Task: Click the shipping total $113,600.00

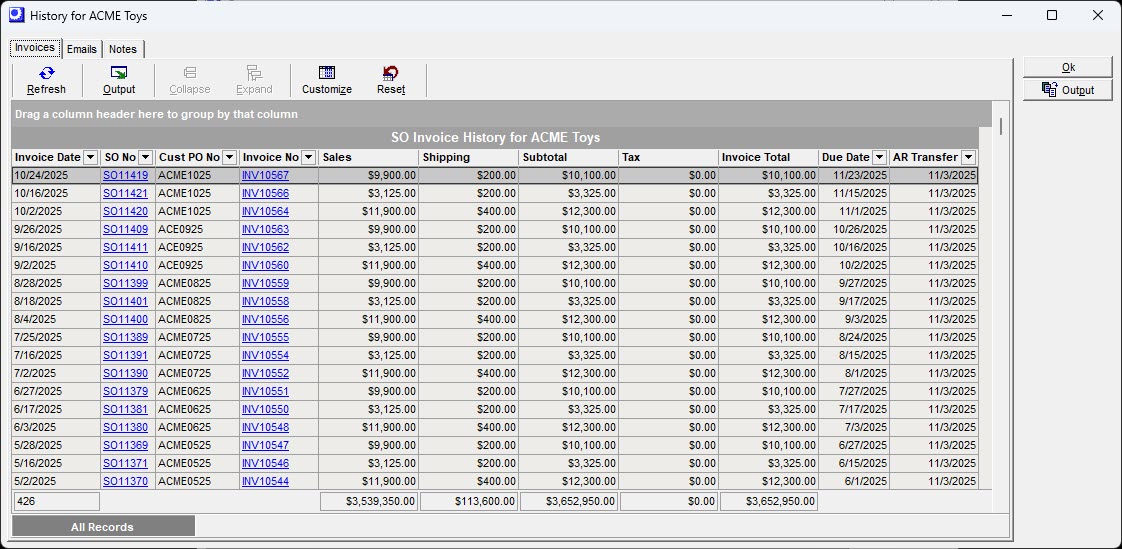Action: pos(469,502)
